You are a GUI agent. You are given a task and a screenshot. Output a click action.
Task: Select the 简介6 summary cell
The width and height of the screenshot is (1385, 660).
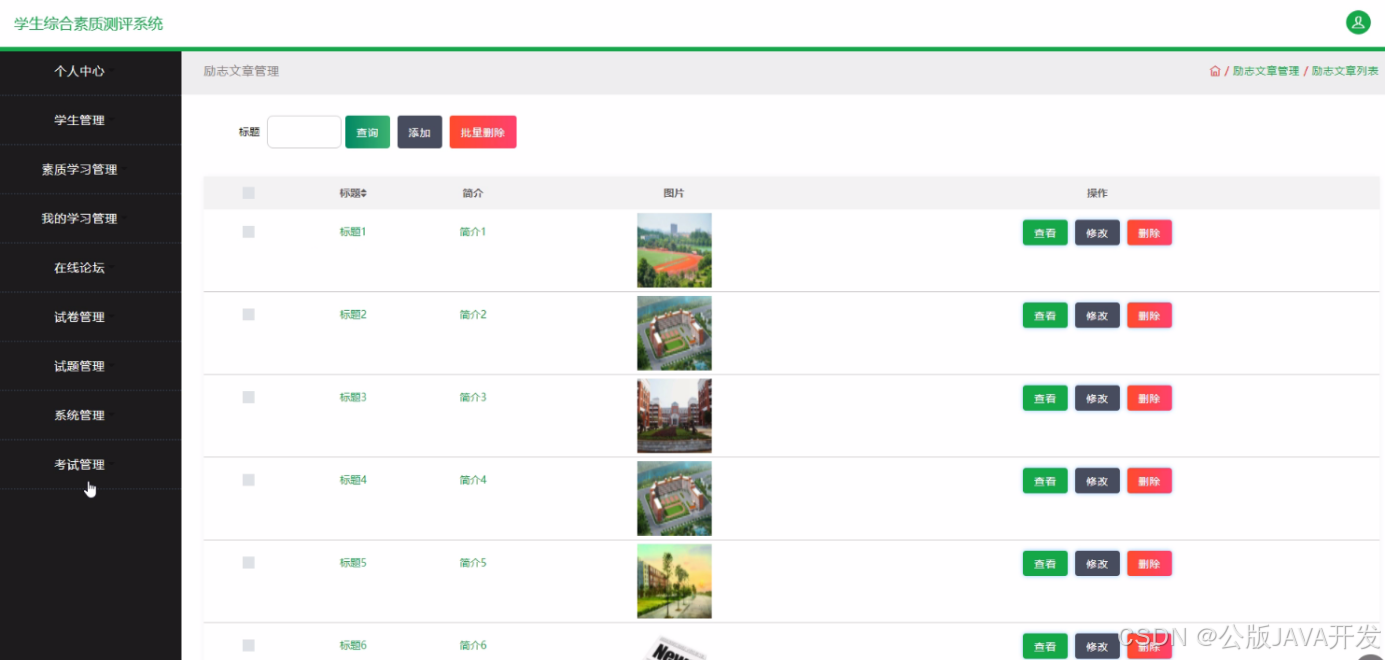click(473, 646)
